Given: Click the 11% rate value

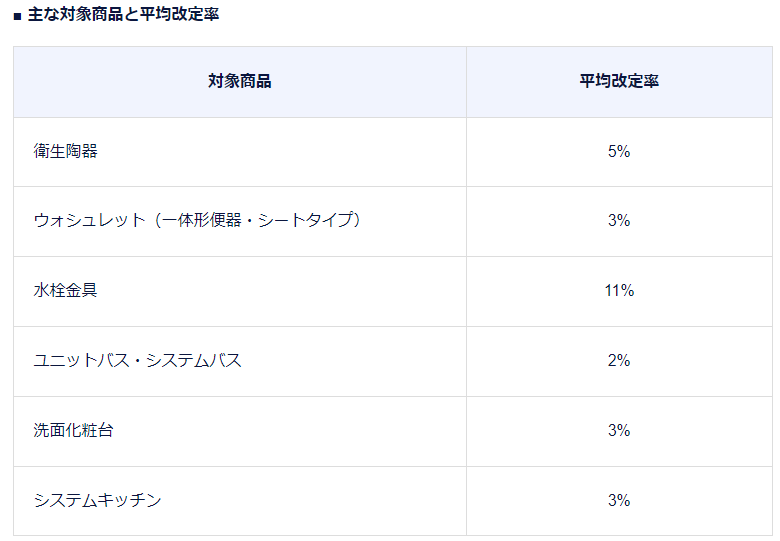Looking at the screenshot, I should [619, 290].
